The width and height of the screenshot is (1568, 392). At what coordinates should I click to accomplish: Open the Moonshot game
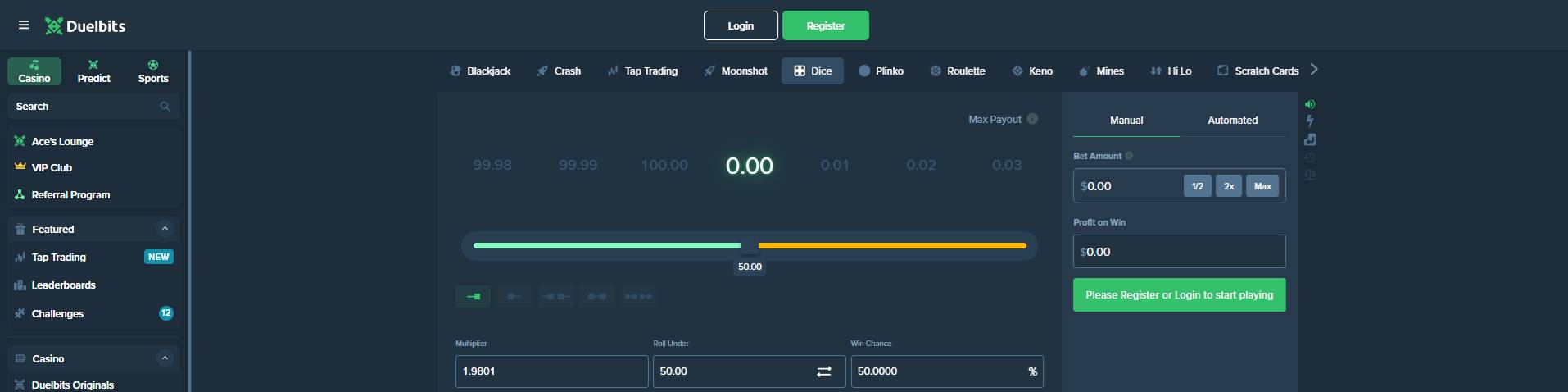point(736,71)
